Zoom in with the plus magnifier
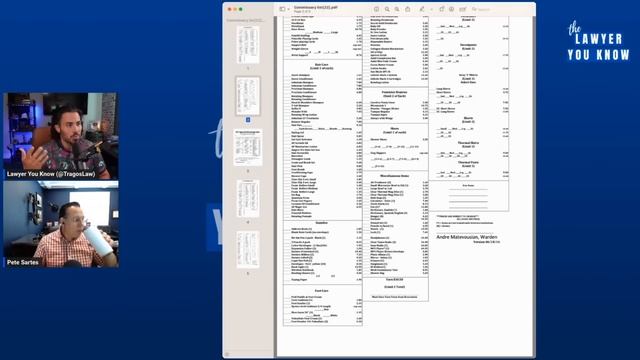Screen dimensions: 640x360 tap(397, 9)
